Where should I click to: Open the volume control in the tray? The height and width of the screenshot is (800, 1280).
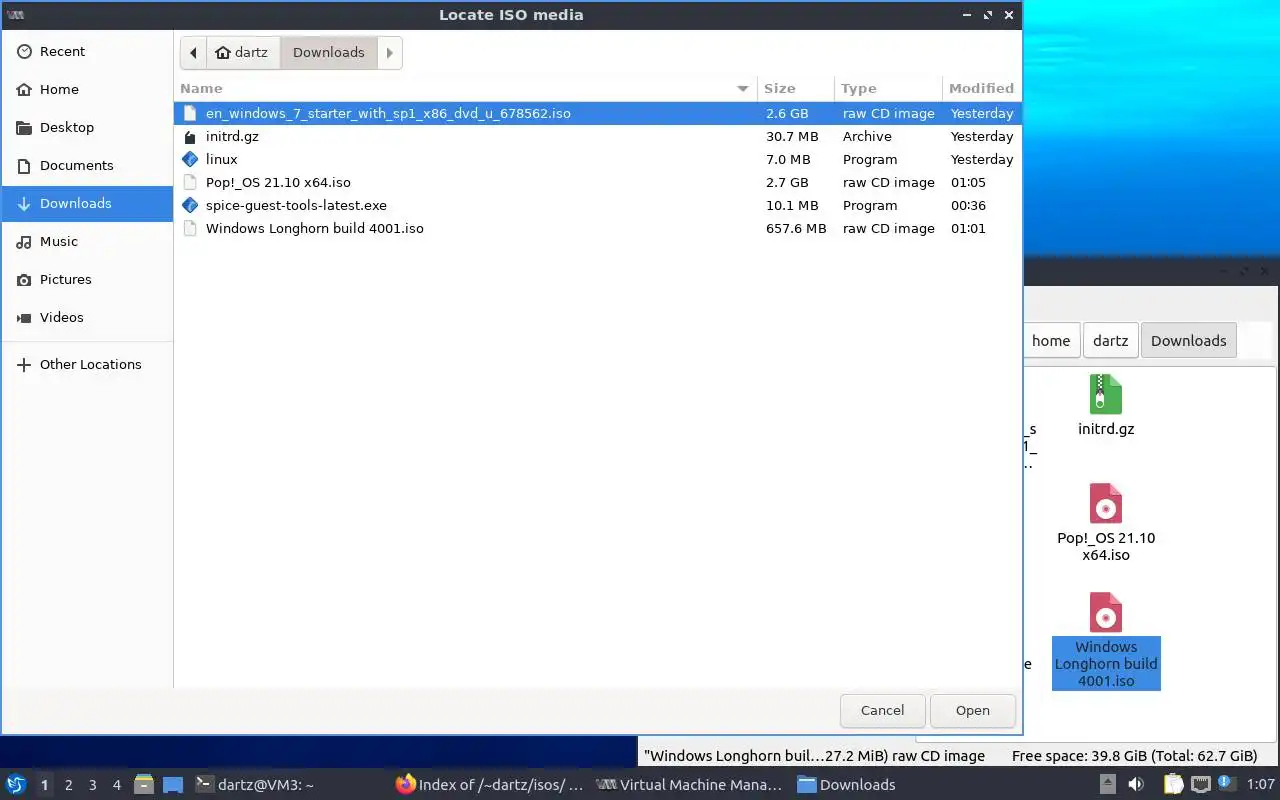(1136, 785)
